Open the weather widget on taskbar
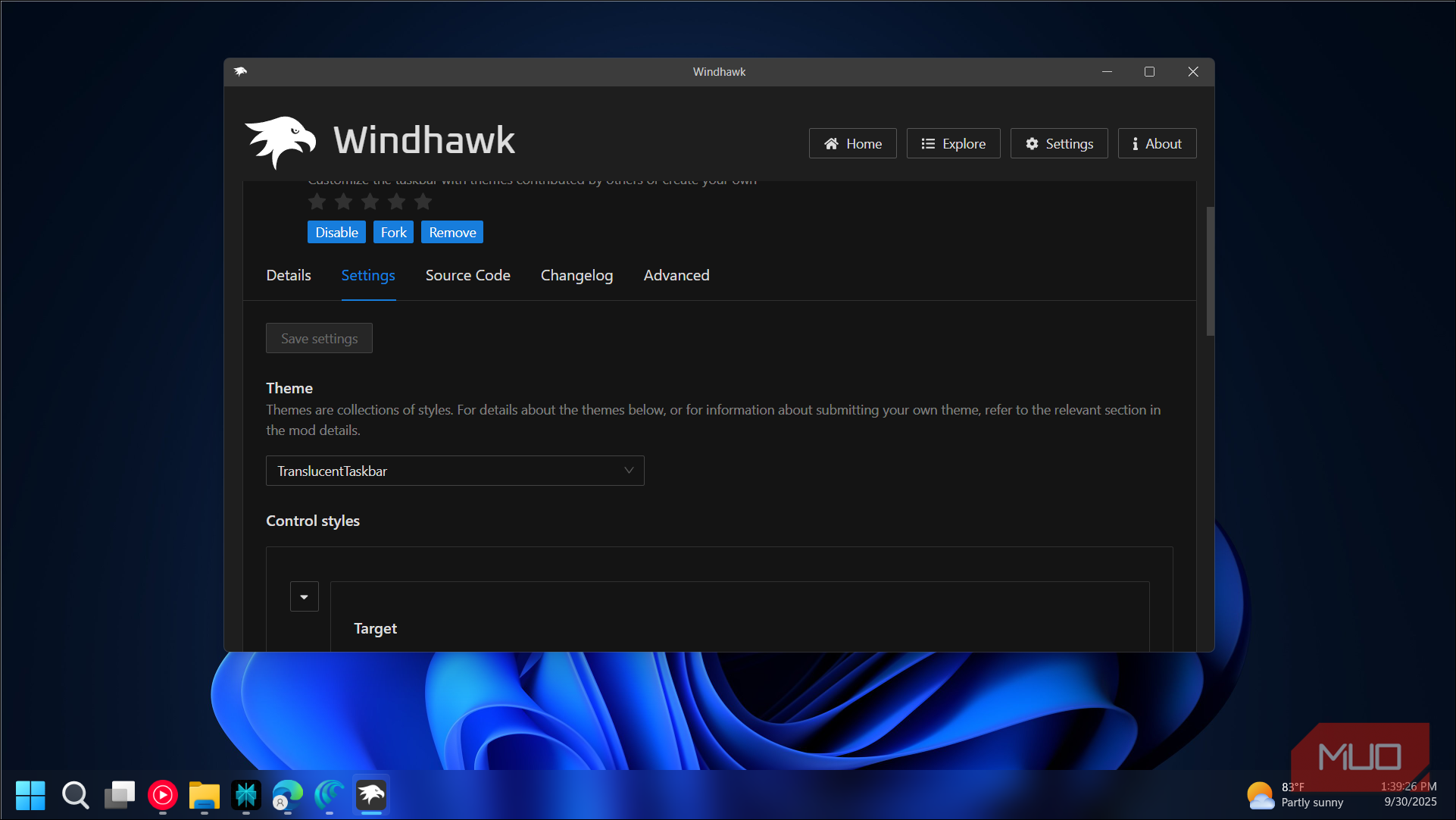This screenshot has width=1456, height=820. tap(1295, 795)
